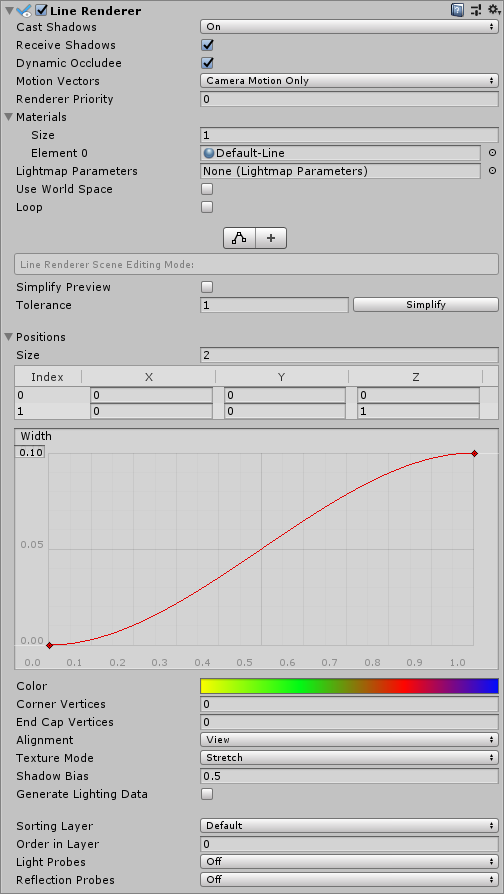Open the preset selector icon in header
Image resolution: width=504 pixels, height=894 pixels.
coord(475,10)
